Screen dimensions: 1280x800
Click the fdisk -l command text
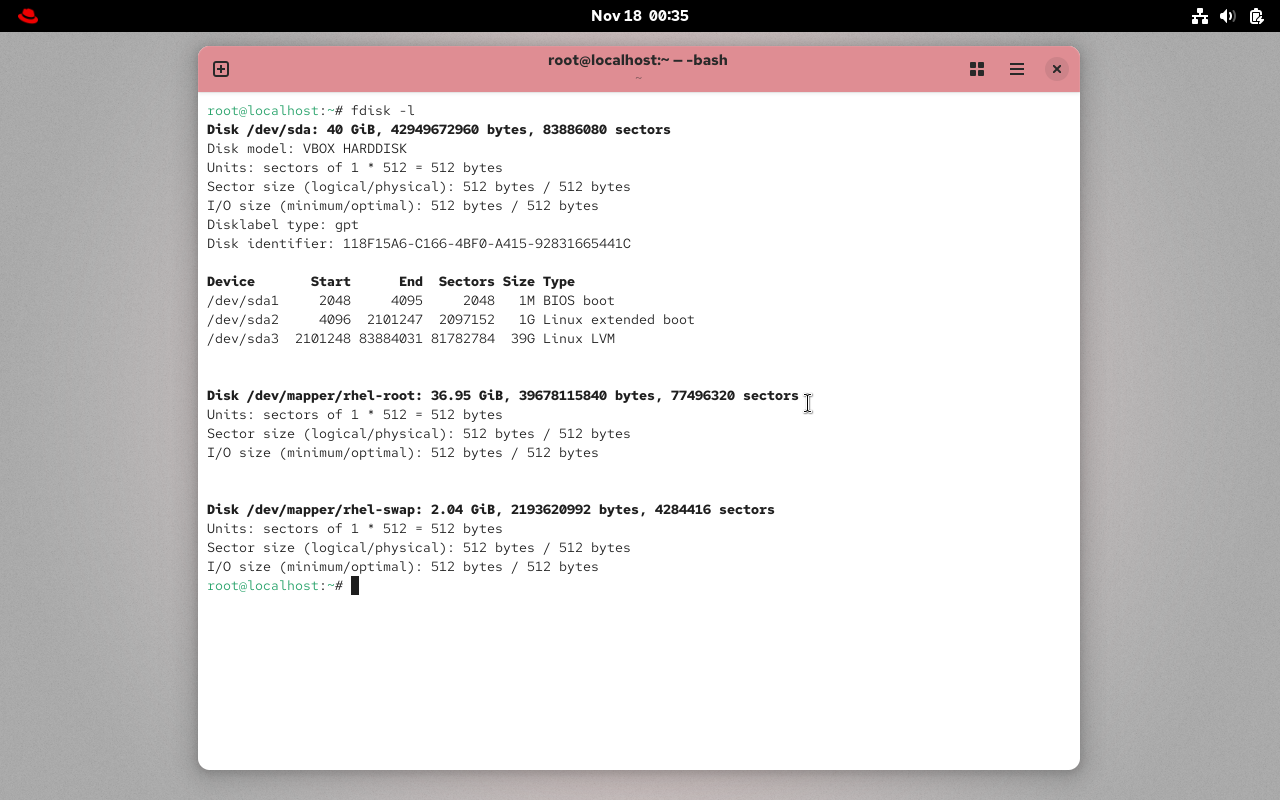[x=382, y=111]
